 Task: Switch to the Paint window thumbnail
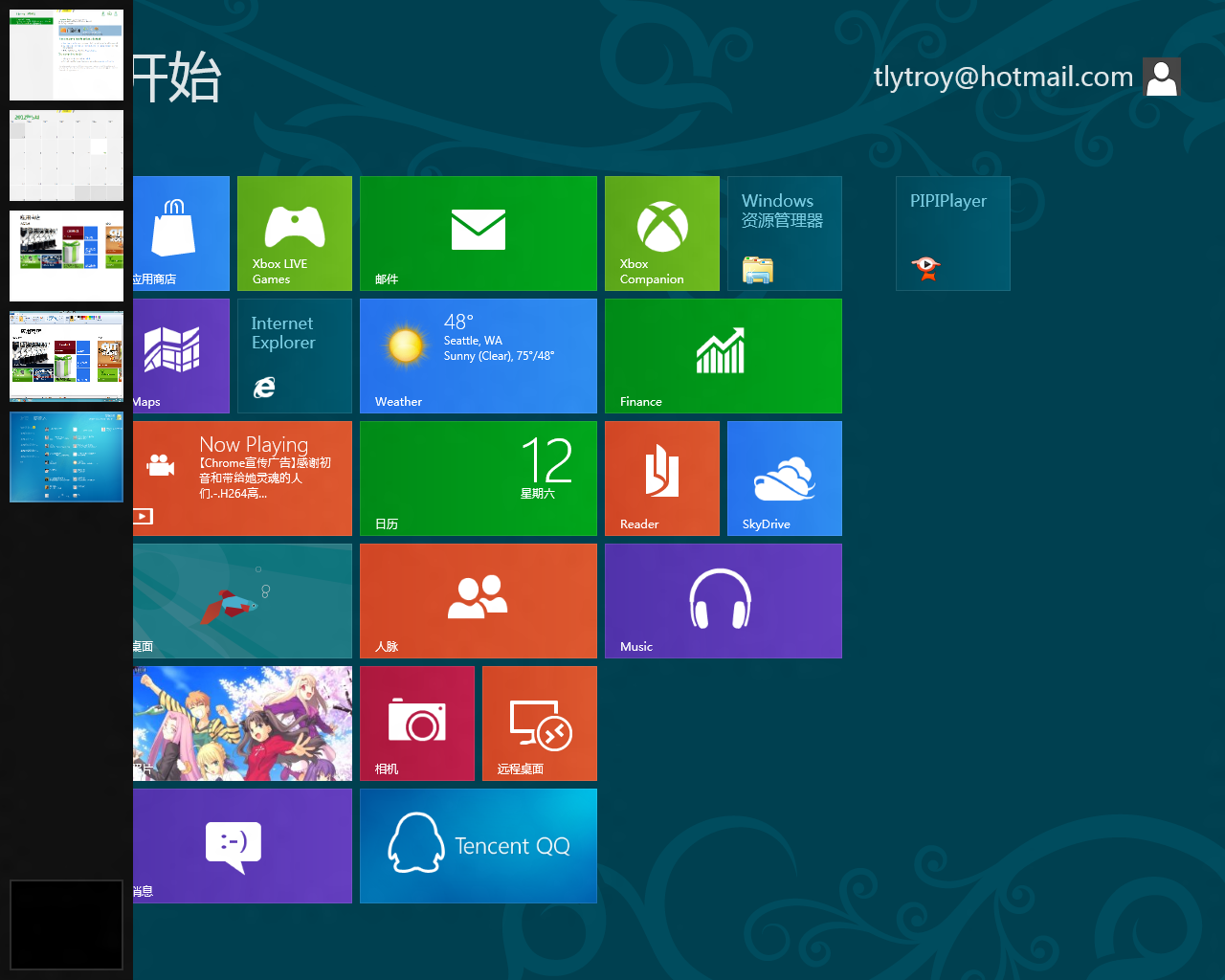click(66, 356)
